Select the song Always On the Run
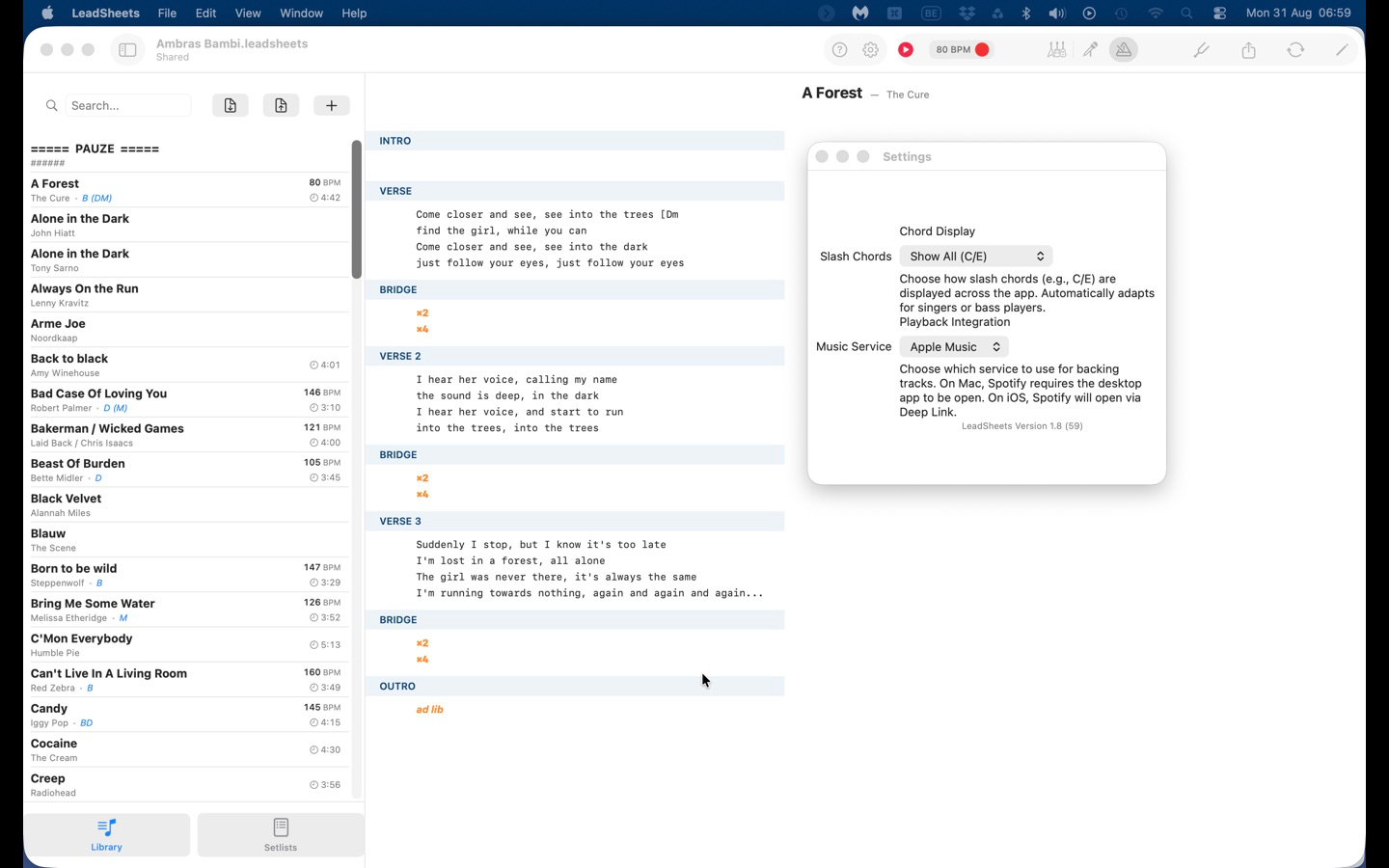This screenshot has width=1389, height=868. click(x=186, y=295)
